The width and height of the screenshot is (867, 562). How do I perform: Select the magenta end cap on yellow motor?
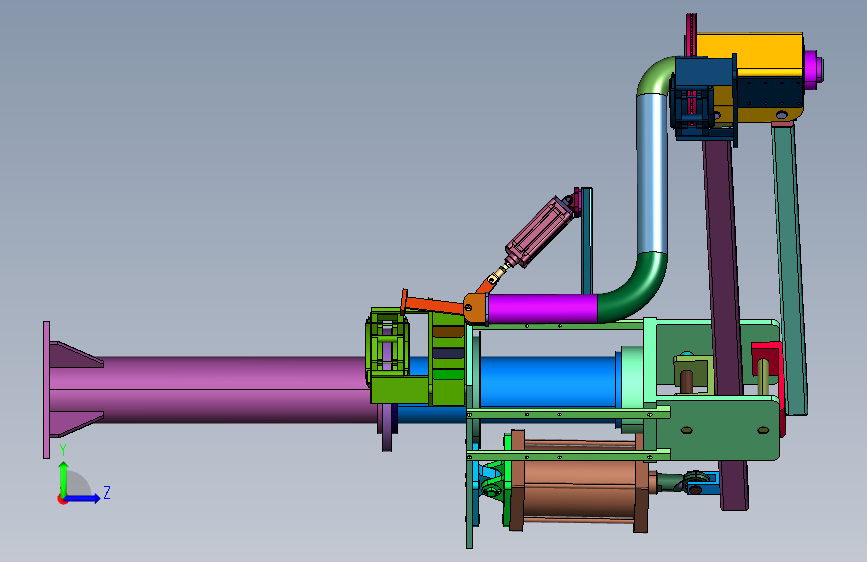pyautogui.click(x=813, y=68)
